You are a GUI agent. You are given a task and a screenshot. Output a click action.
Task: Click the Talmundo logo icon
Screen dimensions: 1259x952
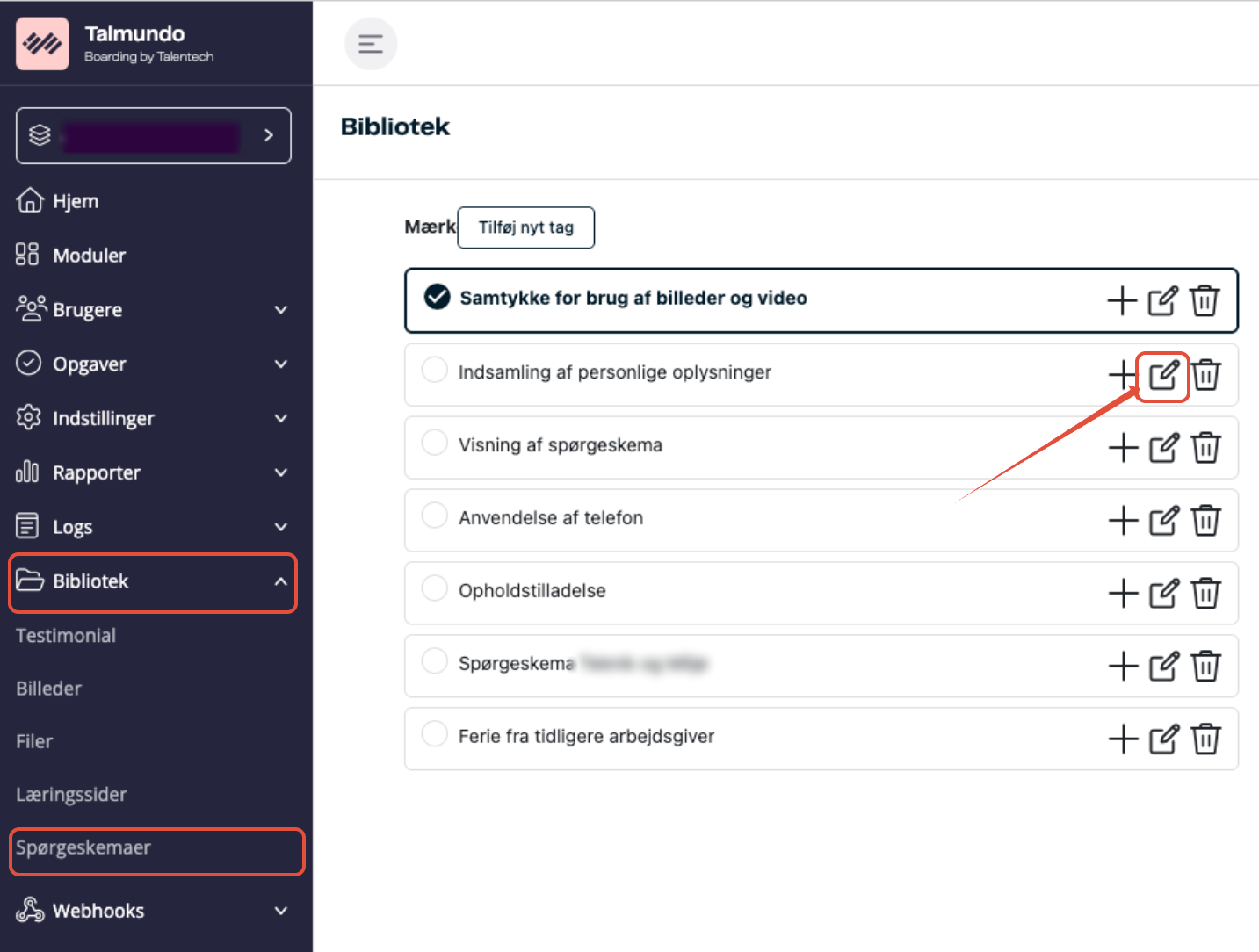pos(42,43)
